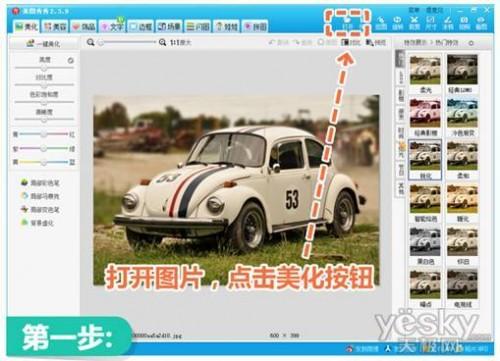The height and width of the screenshot is (361, 500).
Task: Click the last icon in top-right toolbar
Action: pos(480,23)
